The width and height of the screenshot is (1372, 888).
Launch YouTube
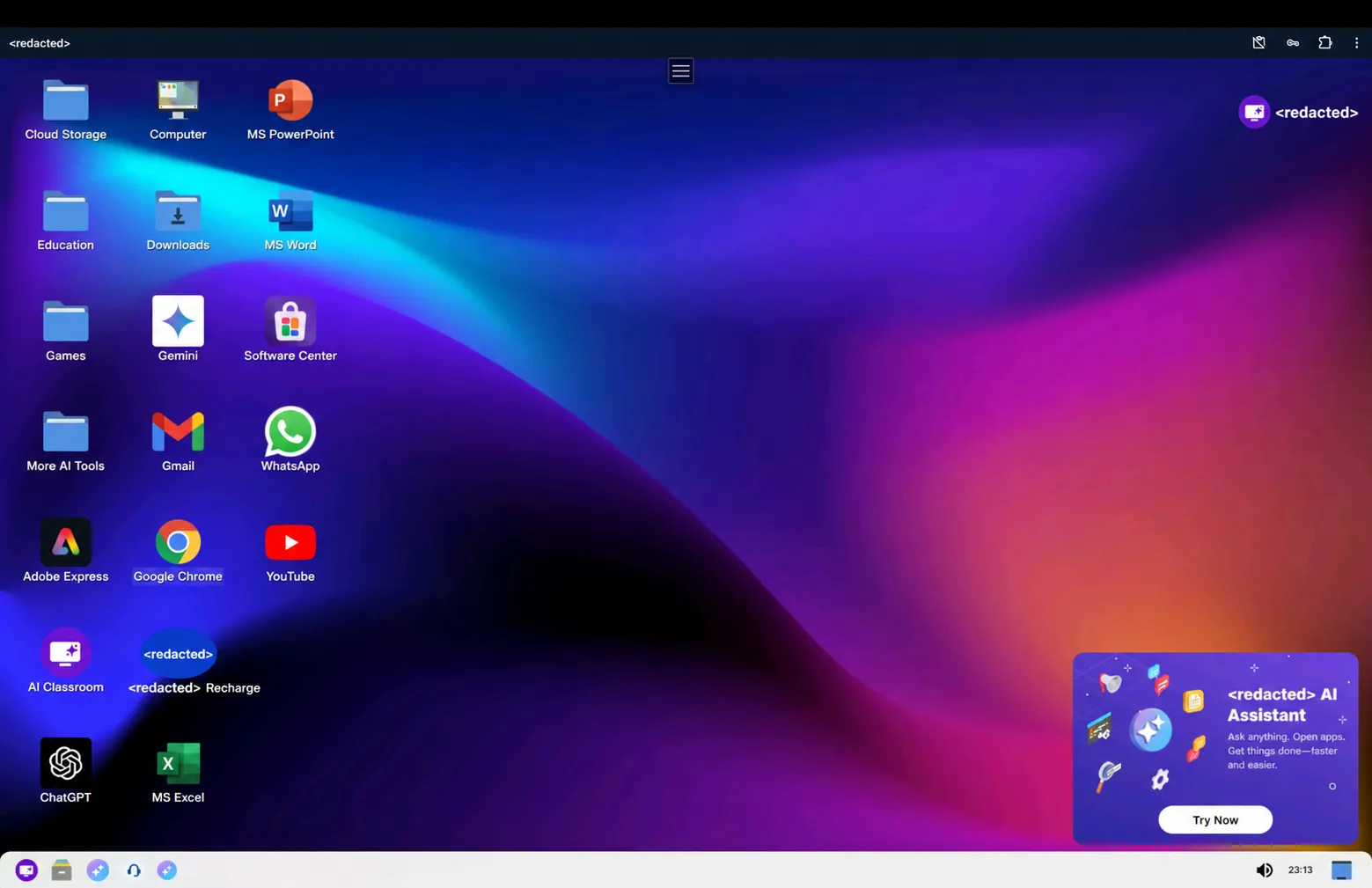click(290, 552)
